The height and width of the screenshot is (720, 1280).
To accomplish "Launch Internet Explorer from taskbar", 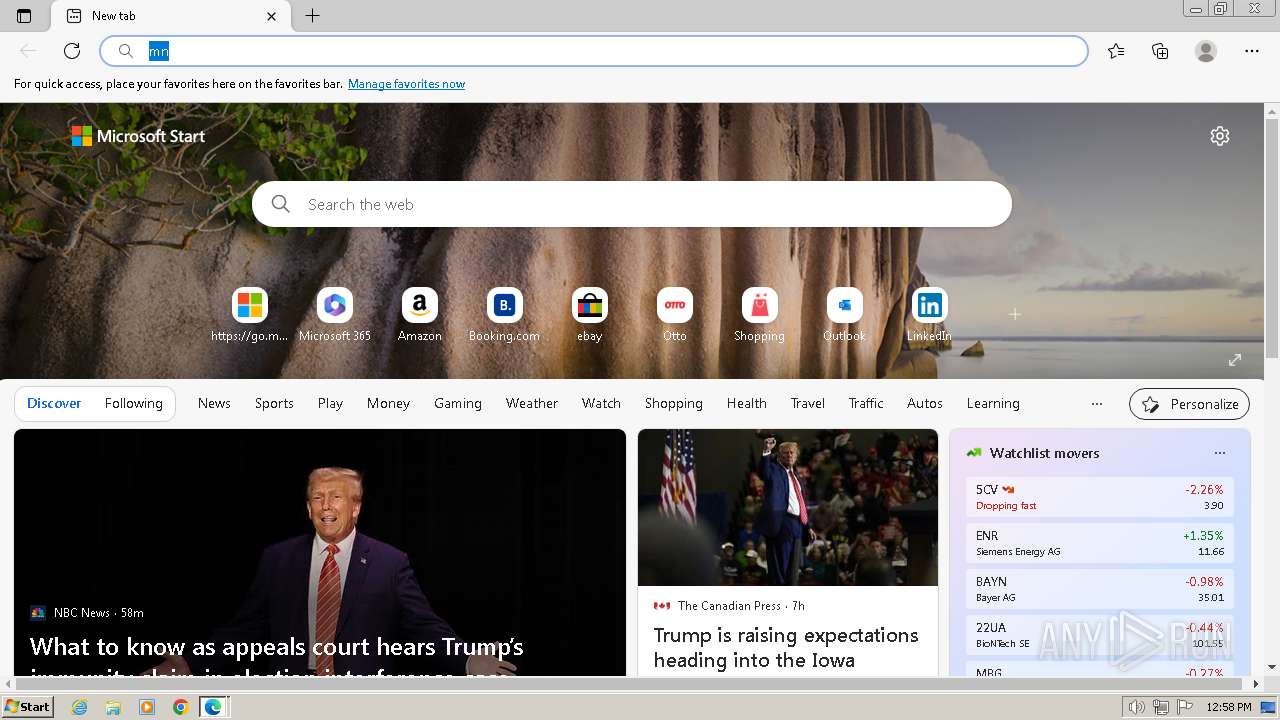I will (80, 707).
